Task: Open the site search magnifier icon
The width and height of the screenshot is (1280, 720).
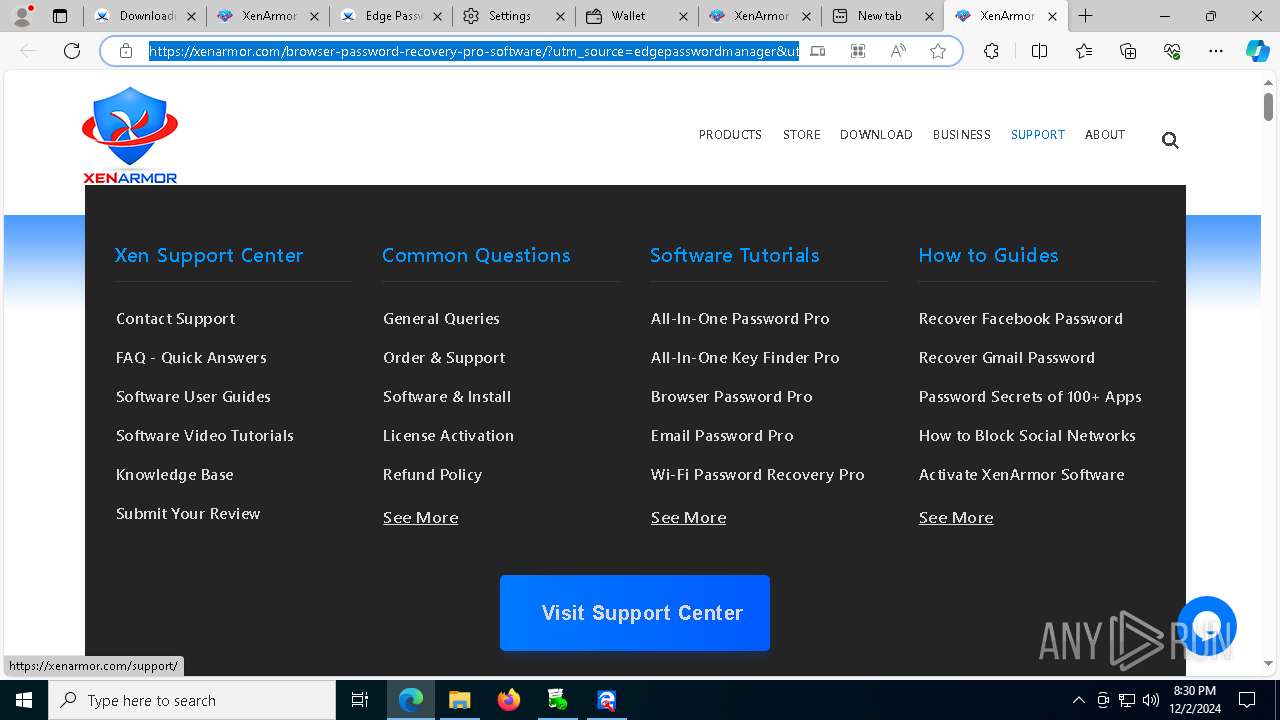Action: point(1170,140)
